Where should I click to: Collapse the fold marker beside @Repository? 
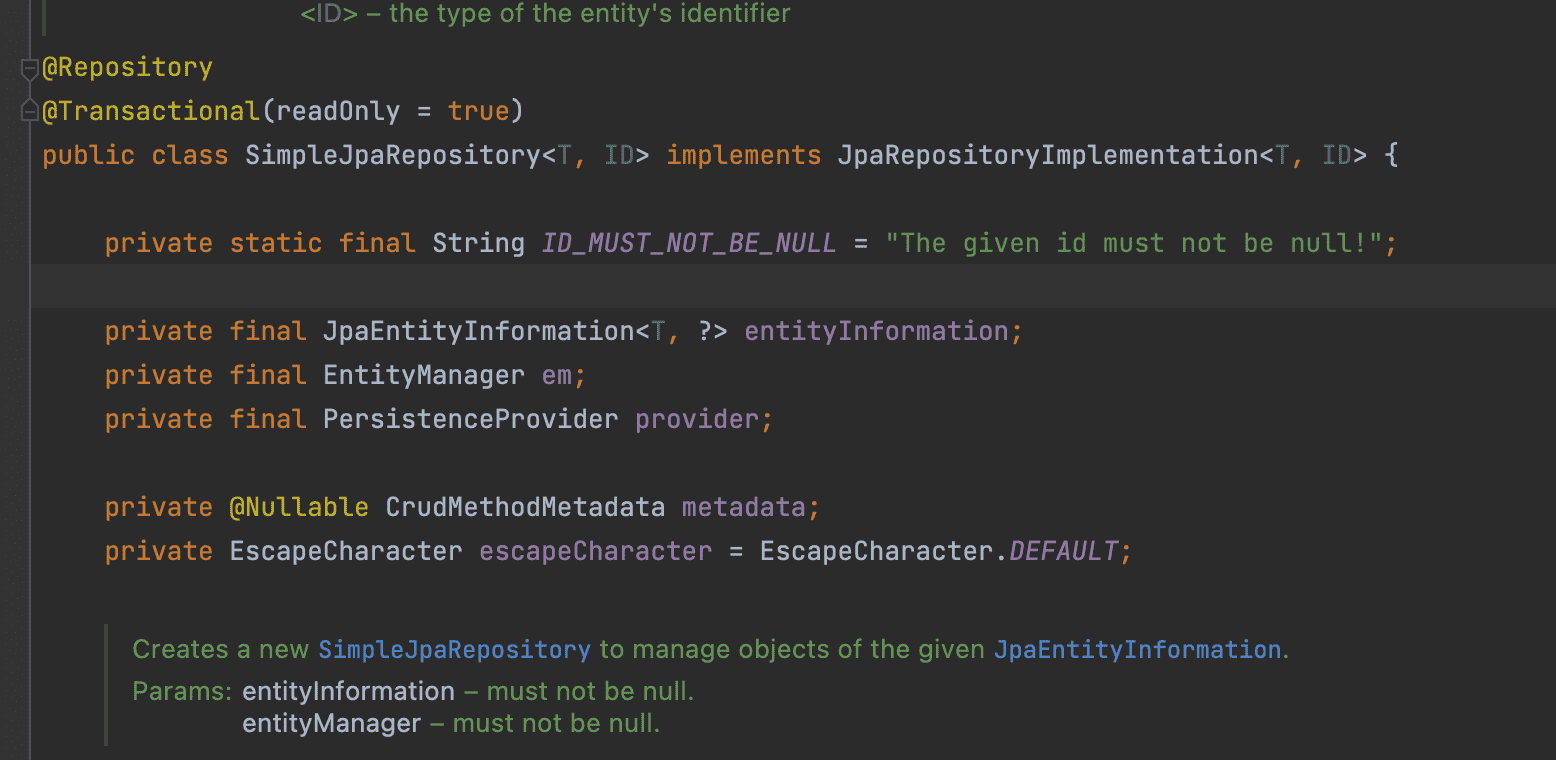29,69
